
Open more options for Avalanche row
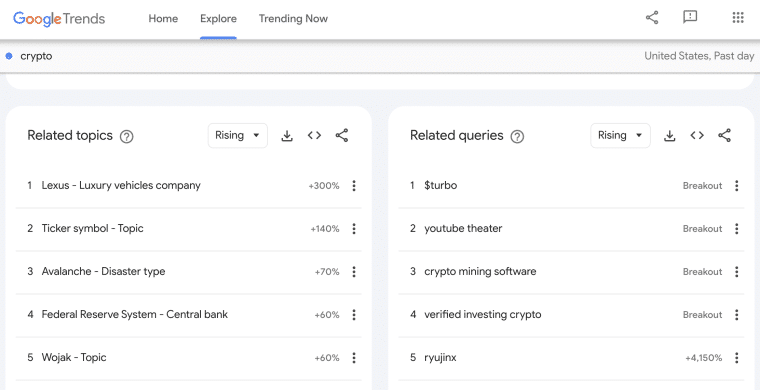[354, 272]
